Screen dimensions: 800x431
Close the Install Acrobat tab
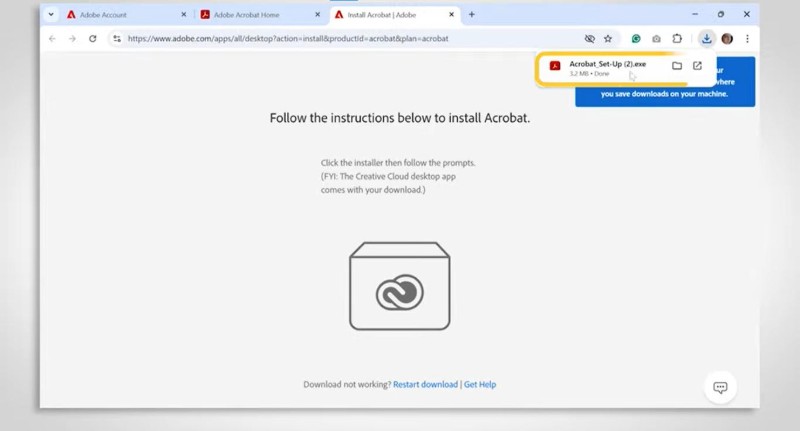pos(451,15)
